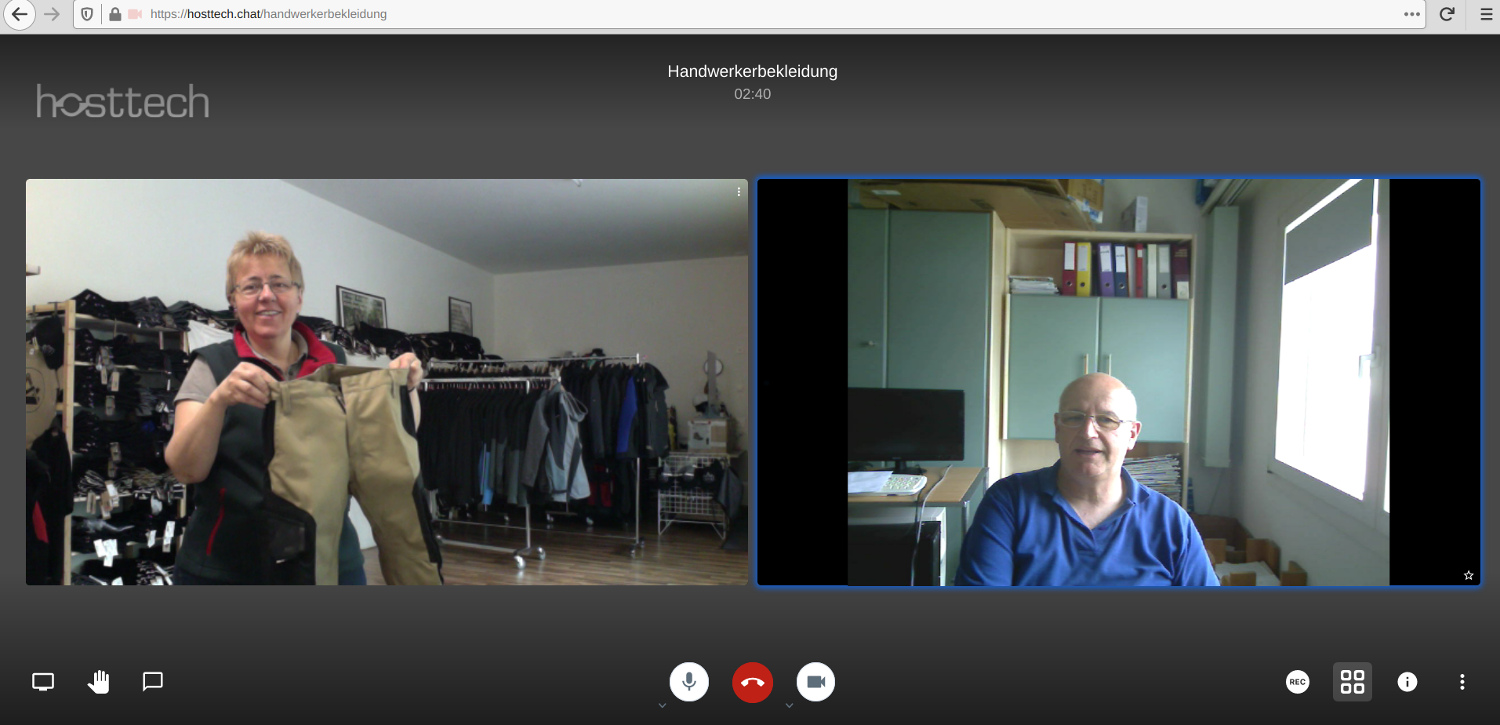
Task: Click star icon on man's video tile
Action: (1468, 575)
